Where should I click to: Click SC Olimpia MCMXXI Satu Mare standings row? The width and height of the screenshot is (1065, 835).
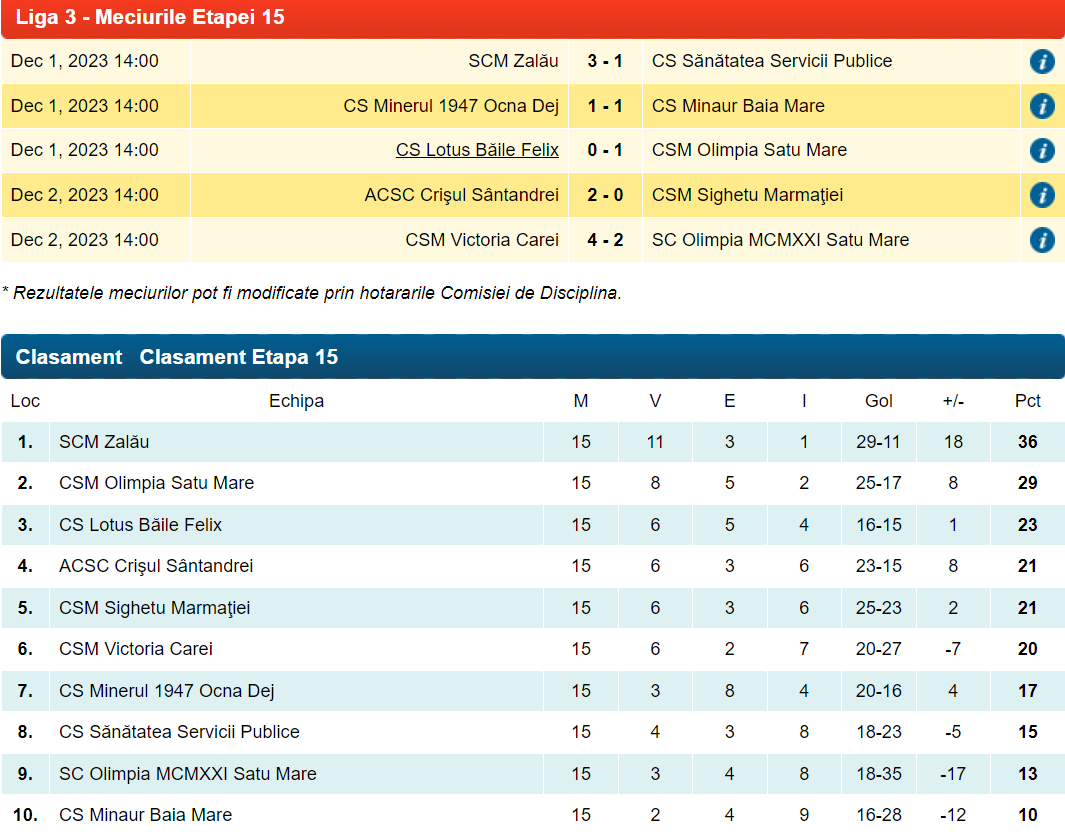[x=187, y=774]
